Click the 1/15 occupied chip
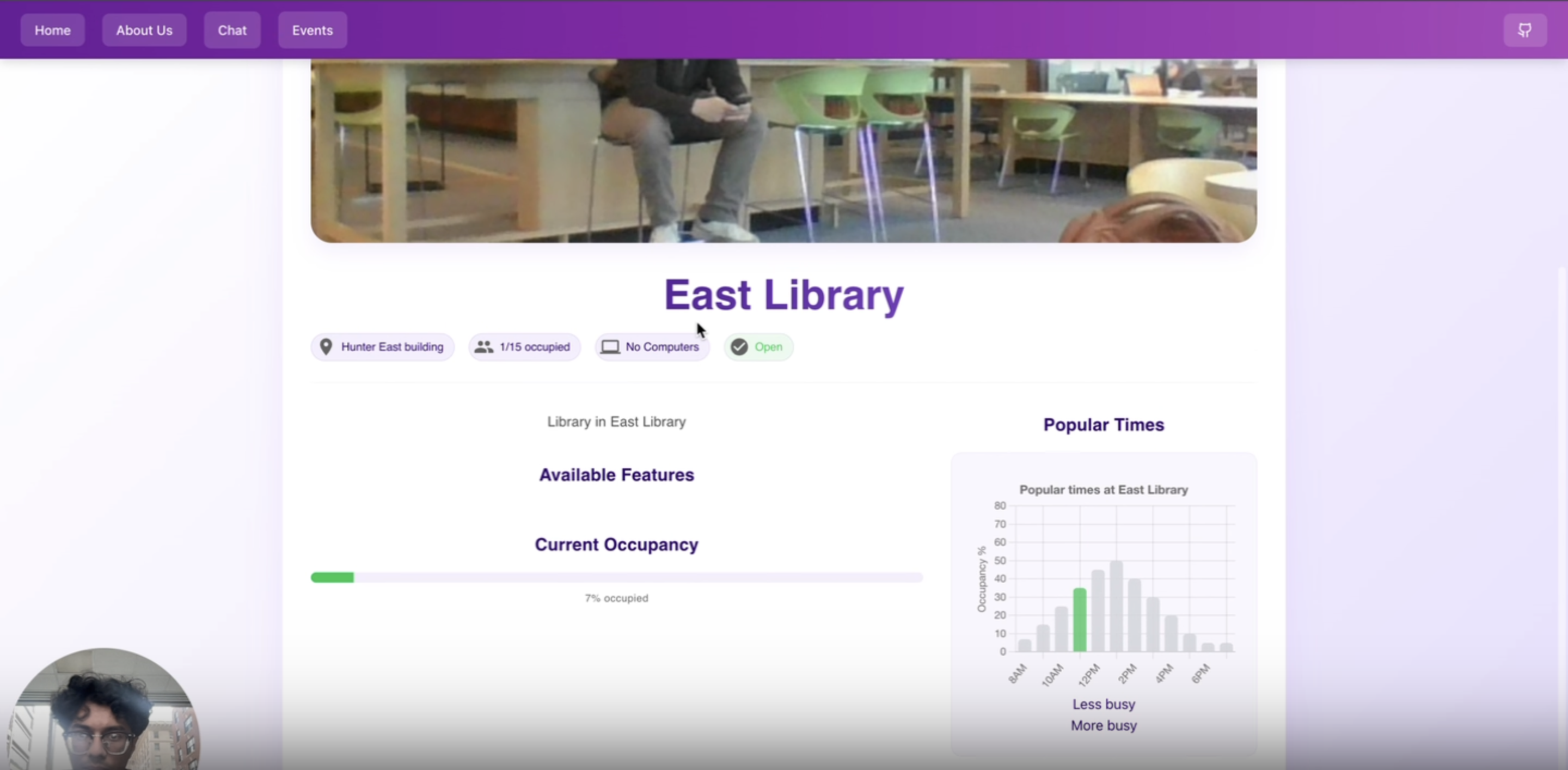Screen dimensions: 1568x770 tap(534, 347)
